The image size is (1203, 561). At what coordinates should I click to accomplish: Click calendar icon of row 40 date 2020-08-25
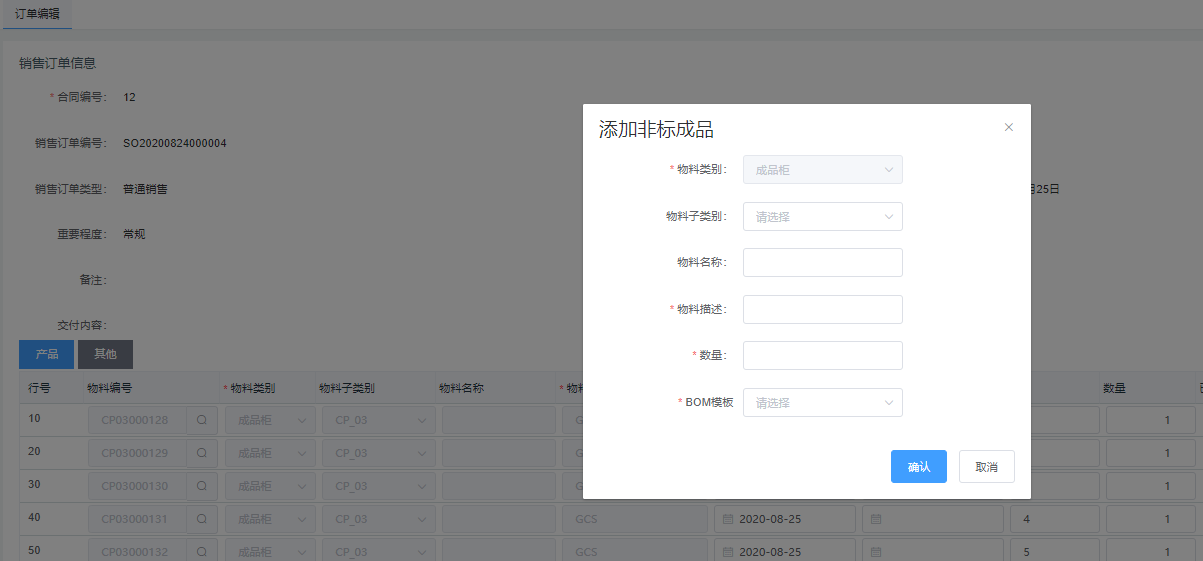point(728,520)
